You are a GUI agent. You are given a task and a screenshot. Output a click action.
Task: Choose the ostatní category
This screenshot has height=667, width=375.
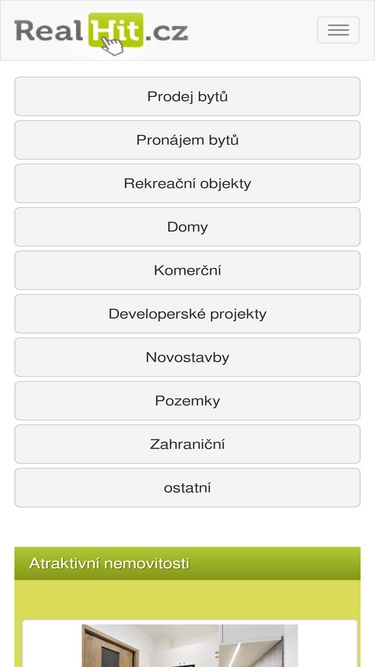pos(188,487)
